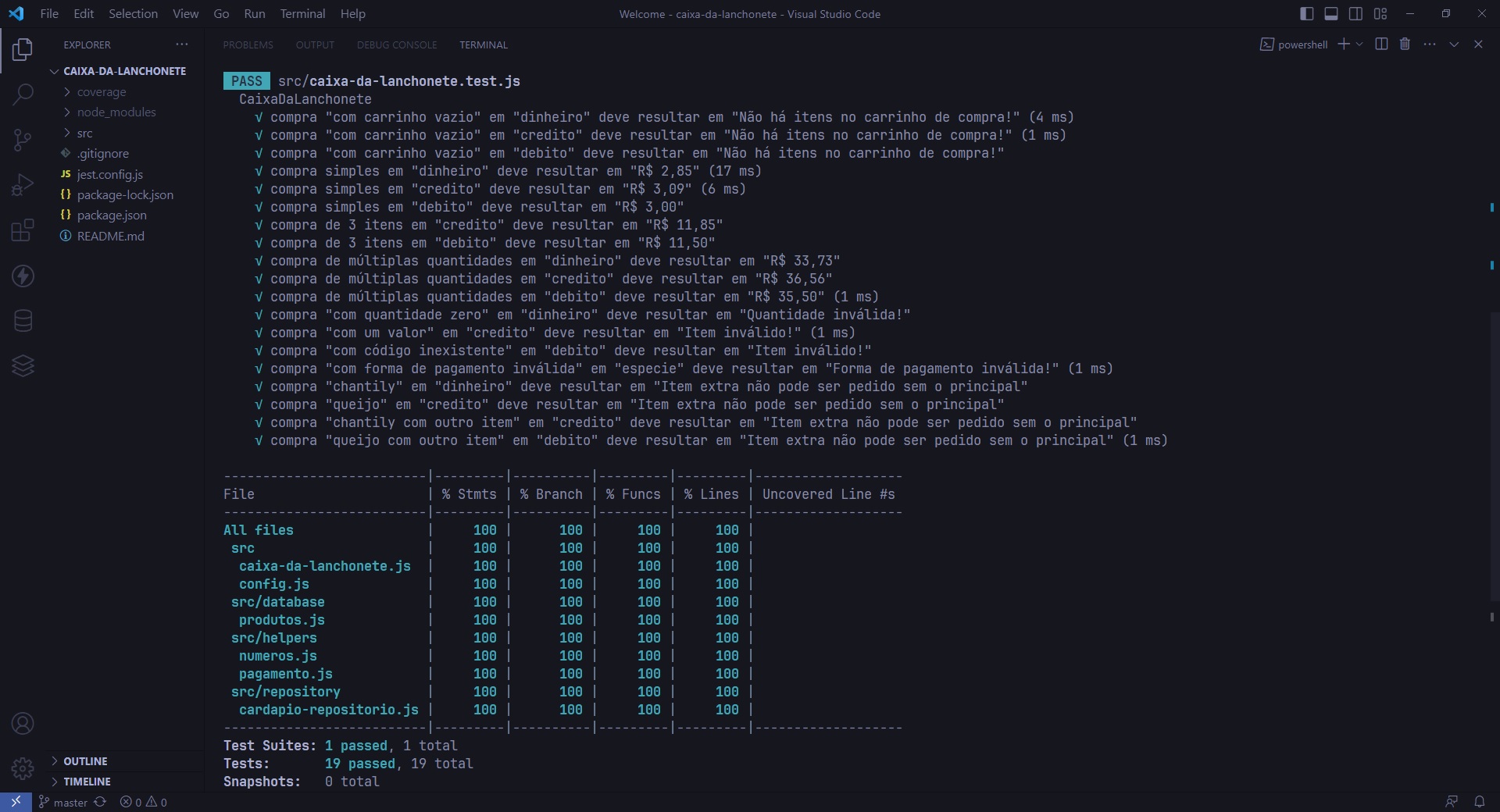Open the Go menu
Viewport: 1500px width, 812px height.
click(x=221, y=14)
